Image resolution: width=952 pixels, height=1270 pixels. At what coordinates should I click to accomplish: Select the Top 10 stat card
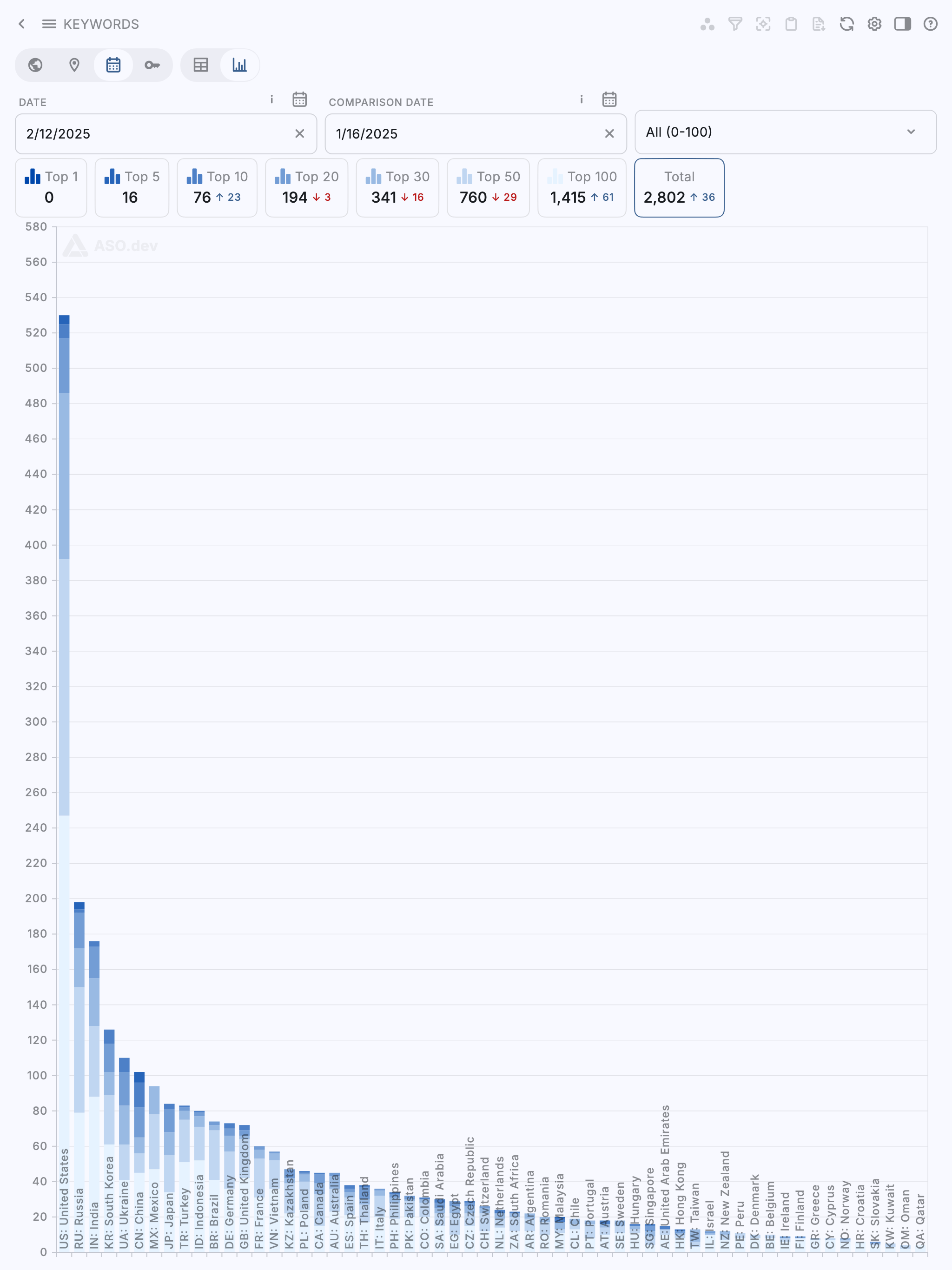pos(217,188)
